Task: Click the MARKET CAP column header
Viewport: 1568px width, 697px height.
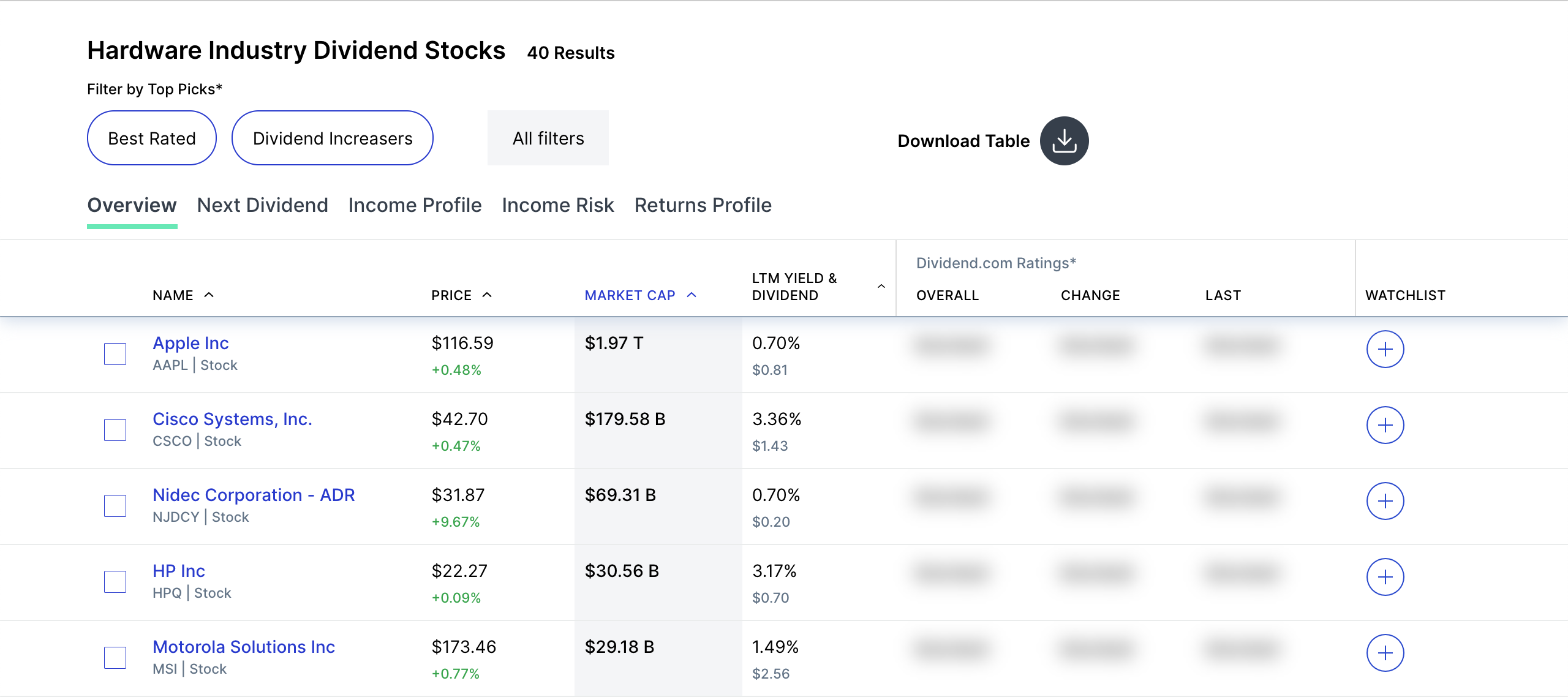Action: click(x=630, y=295)
